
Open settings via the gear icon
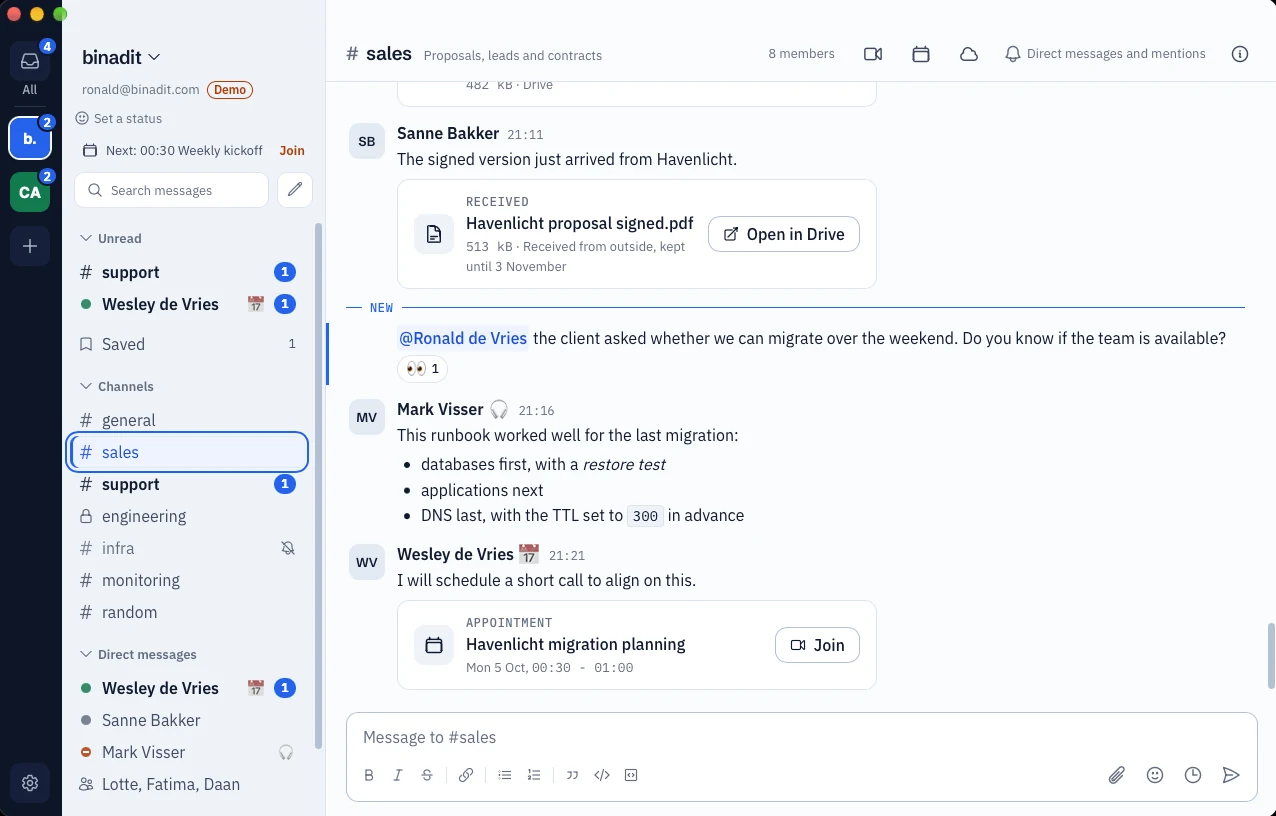tap(30, 783)
